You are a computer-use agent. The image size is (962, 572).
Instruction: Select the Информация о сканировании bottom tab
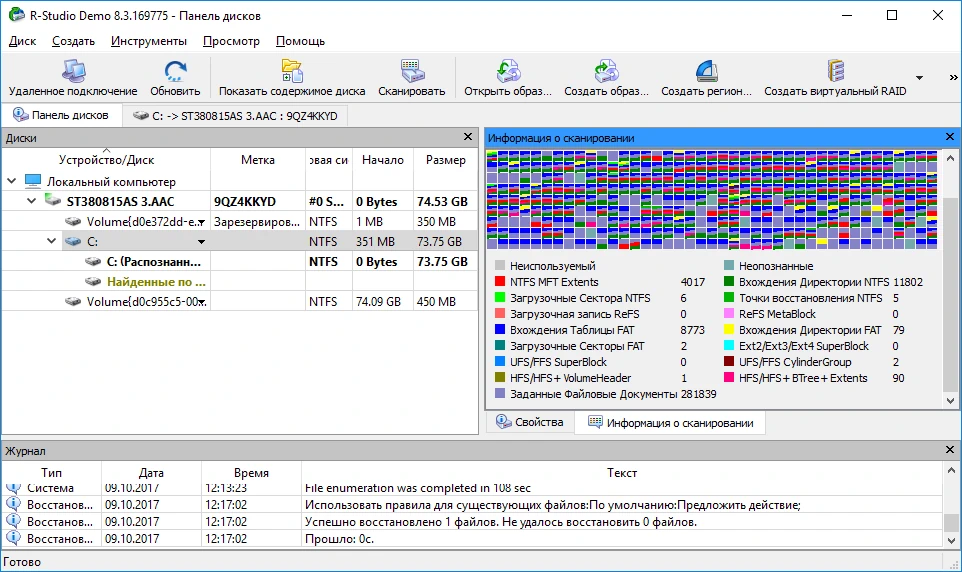(x=671, y=423)
